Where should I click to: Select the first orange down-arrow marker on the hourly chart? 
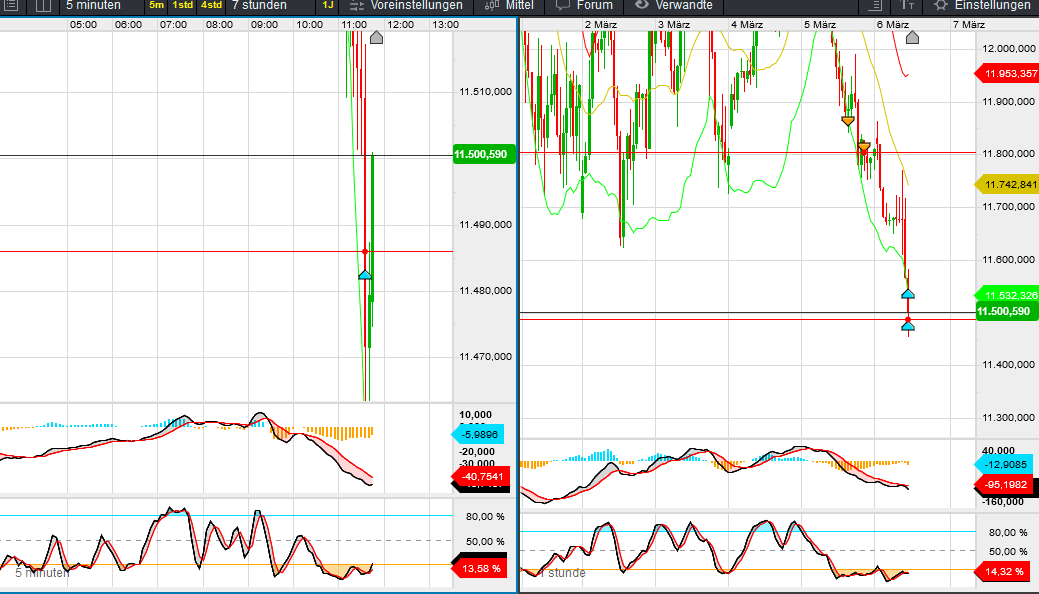pos(848,121)
